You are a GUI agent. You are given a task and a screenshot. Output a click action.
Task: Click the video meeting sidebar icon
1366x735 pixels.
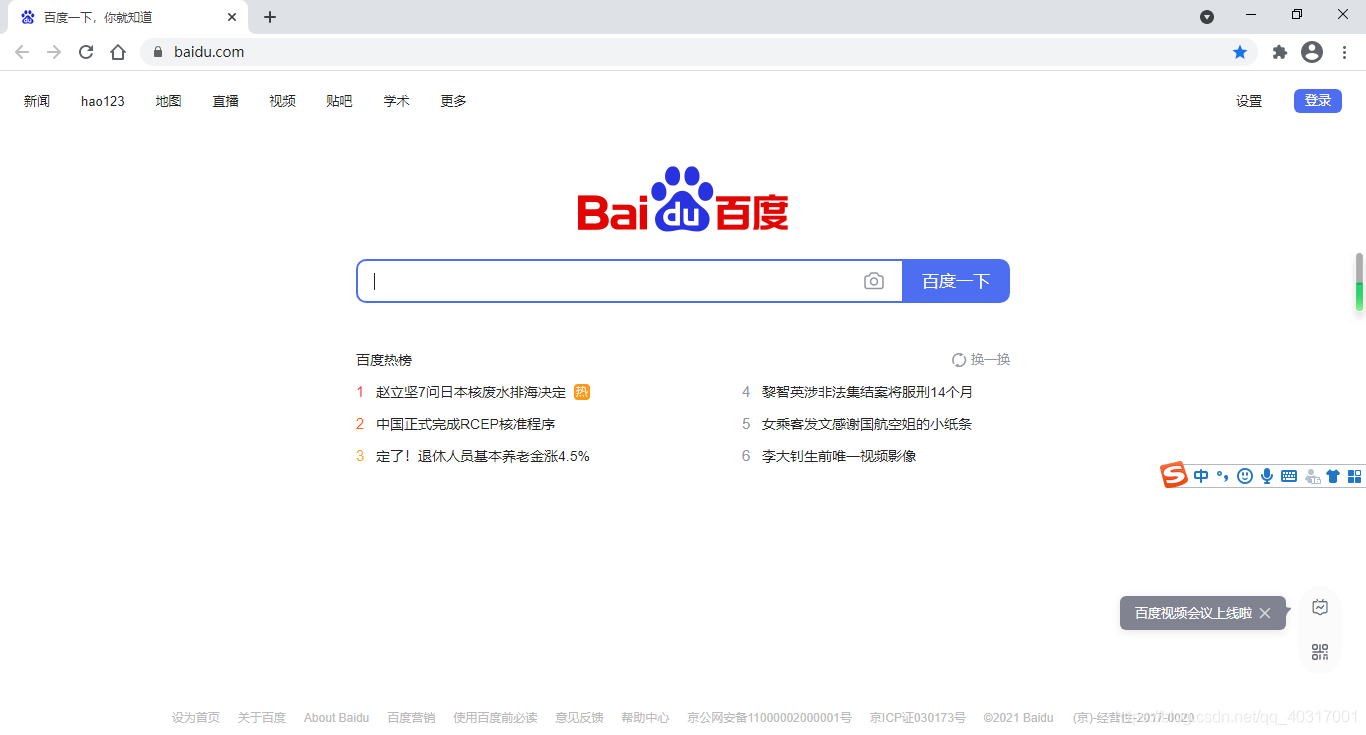pos(1320,607)
